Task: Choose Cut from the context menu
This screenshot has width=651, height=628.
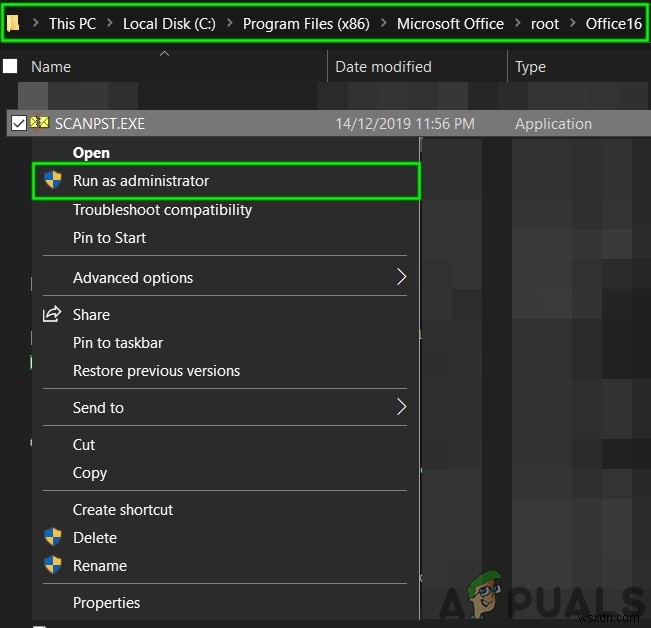Action: point(226,445)
